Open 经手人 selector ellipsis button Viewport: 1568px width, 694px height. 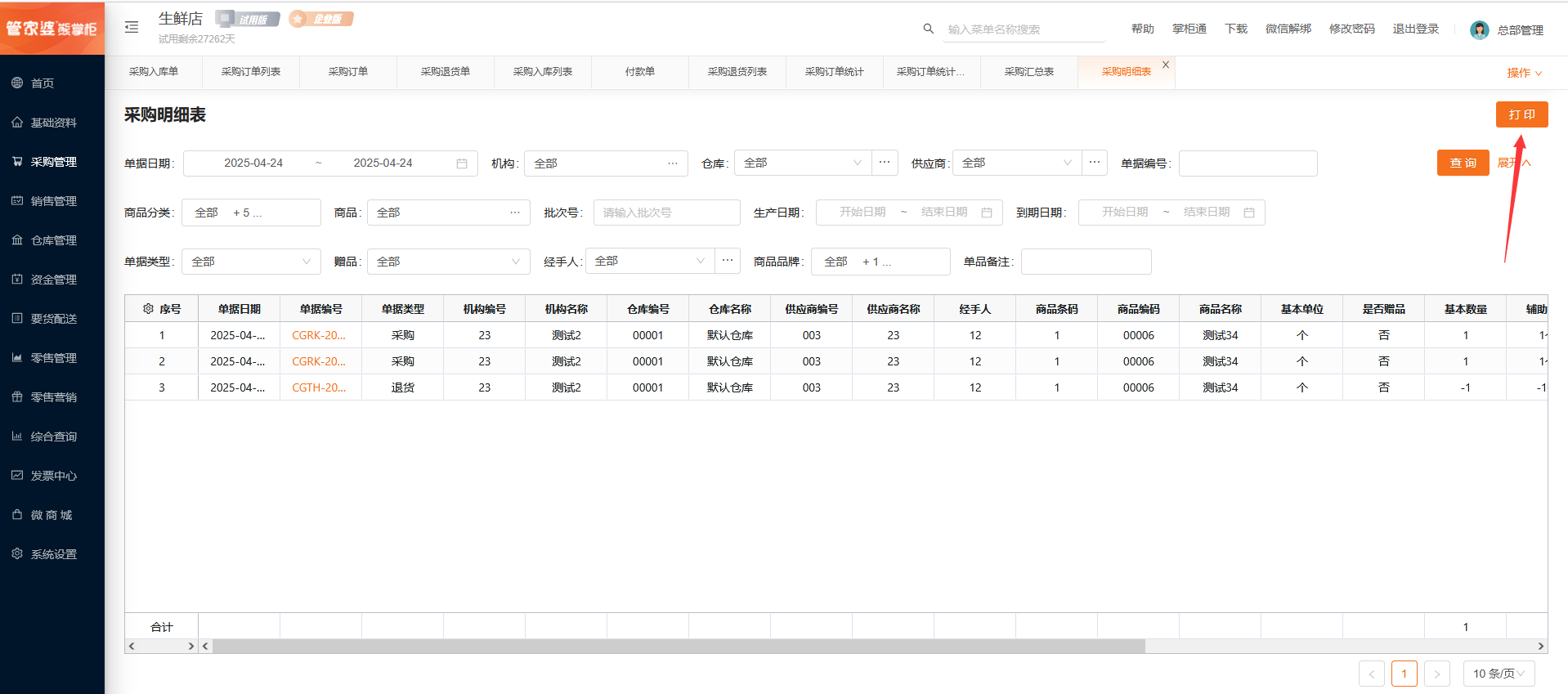[728, 261]
